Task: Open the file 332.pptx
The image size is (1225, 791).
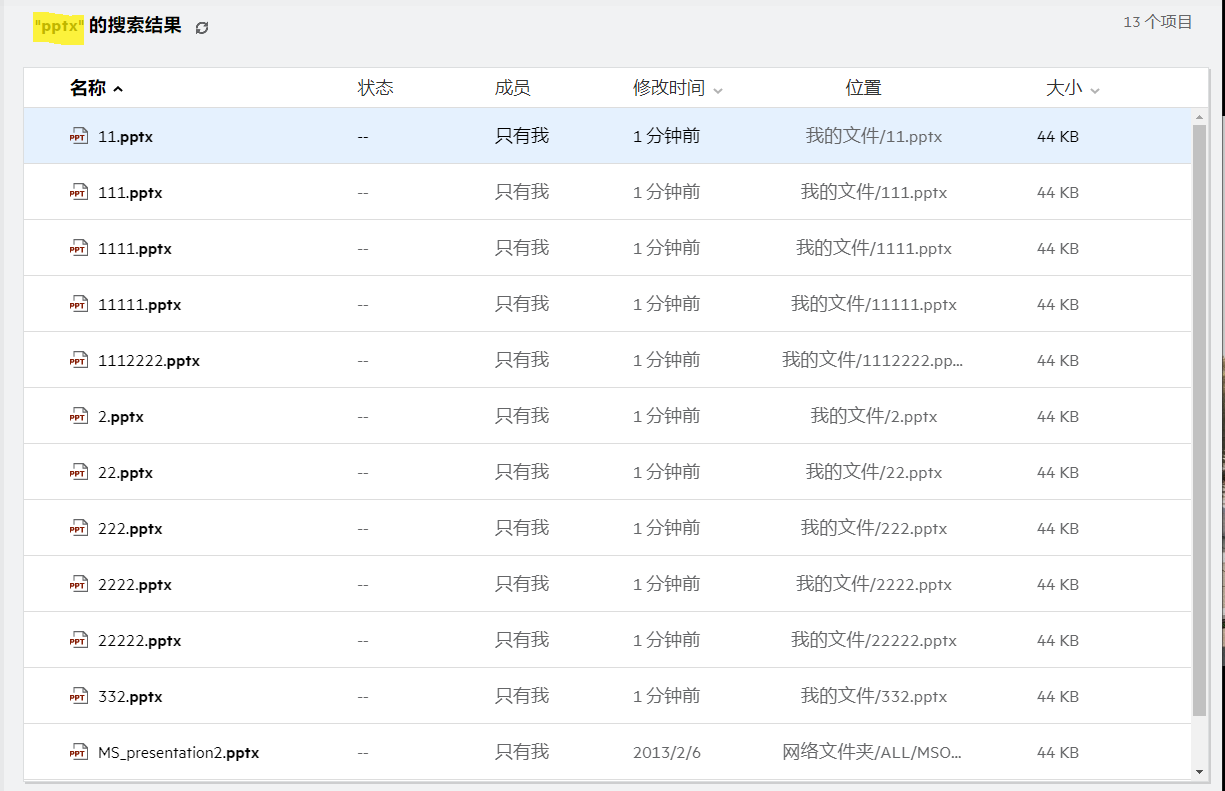Action: (x=130, y=697)
